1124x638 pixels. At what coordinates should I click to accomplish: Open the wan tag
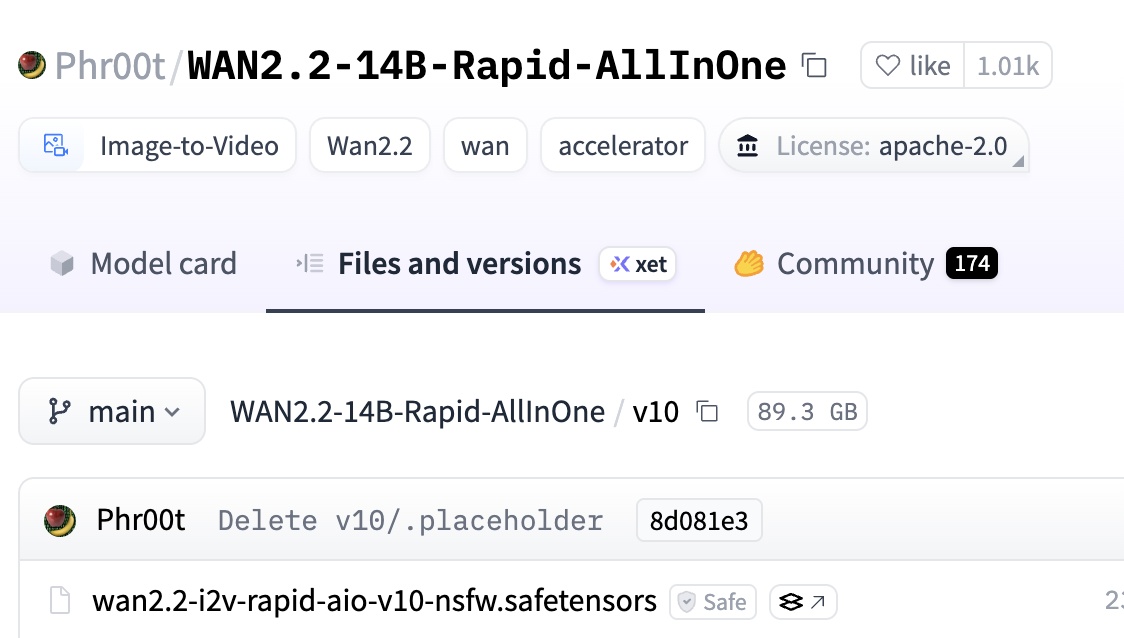485,146
